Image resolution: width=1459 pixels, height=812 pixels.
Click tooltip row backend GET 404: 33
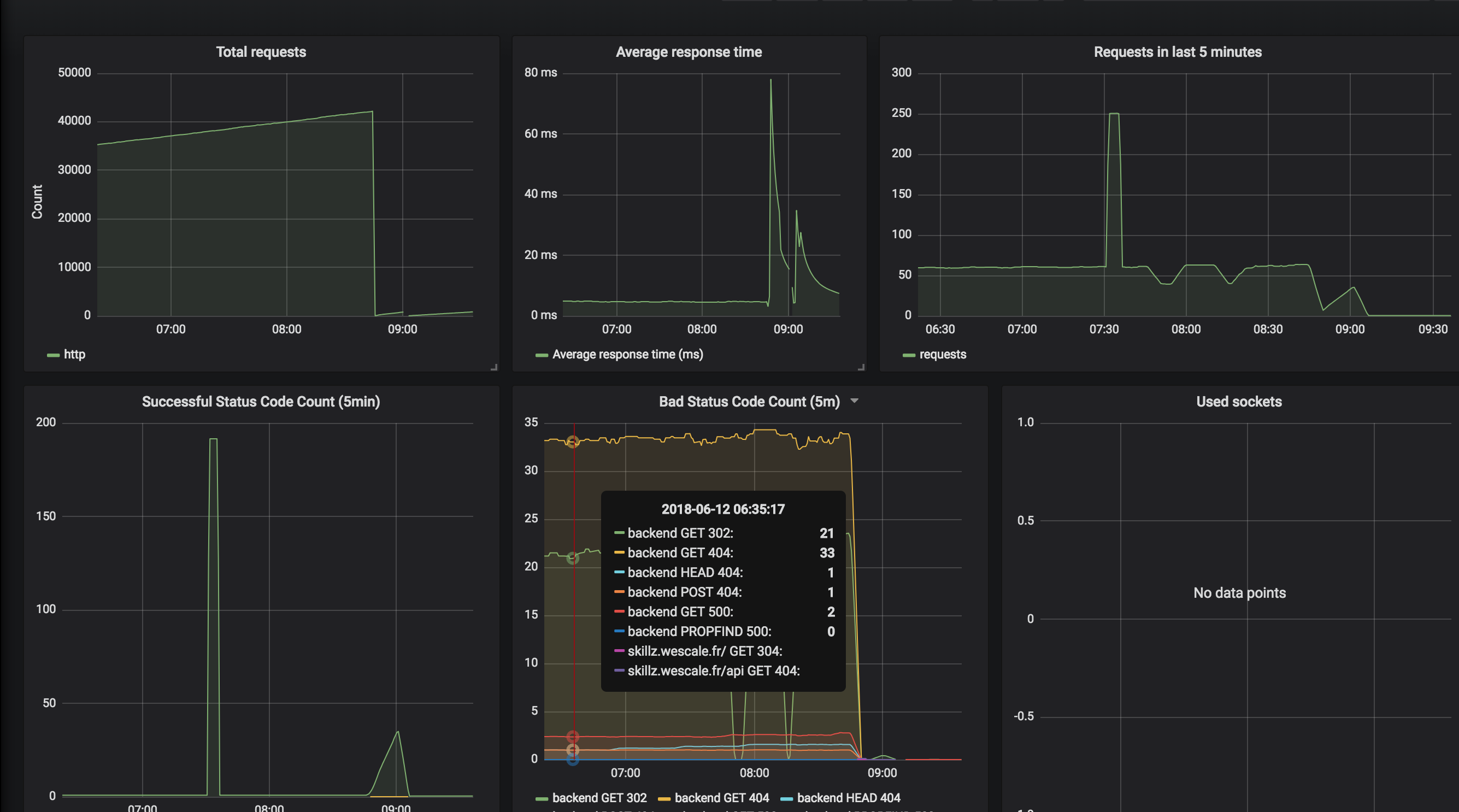pos(724,552)
